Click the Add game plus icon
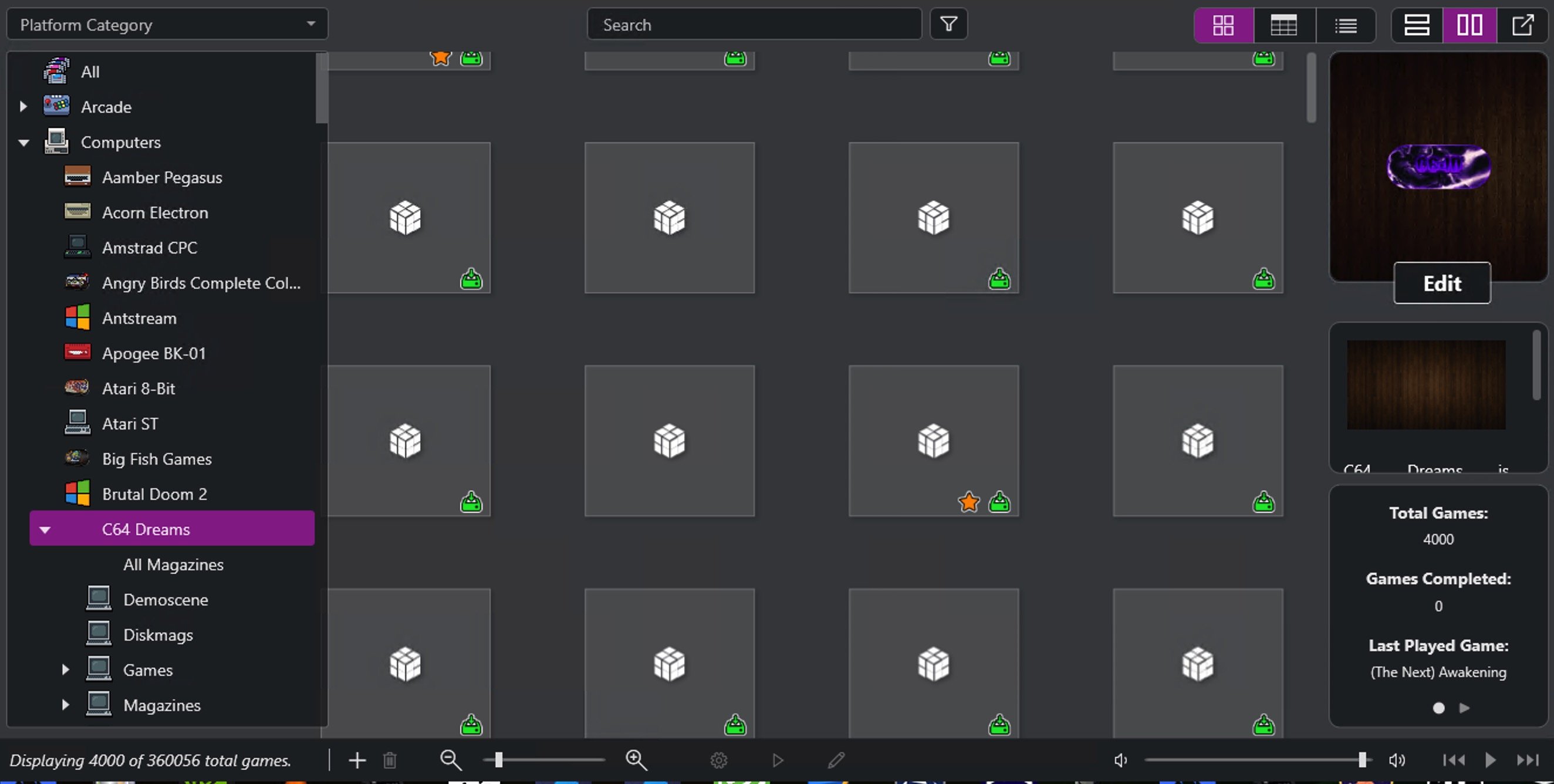The width and height of the screenshot is (1554, 784). (x=357, y=761)
